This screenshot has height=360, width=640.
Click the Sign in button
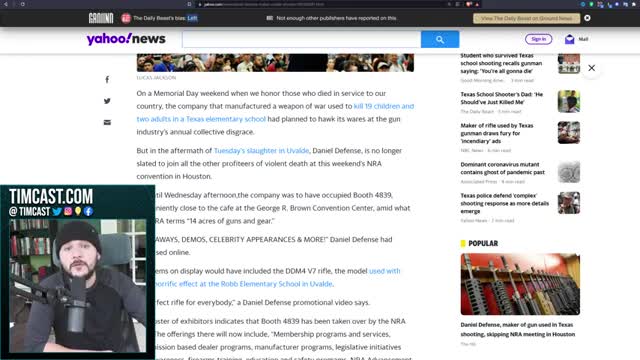pyautogui.click(x=538, y=39)
